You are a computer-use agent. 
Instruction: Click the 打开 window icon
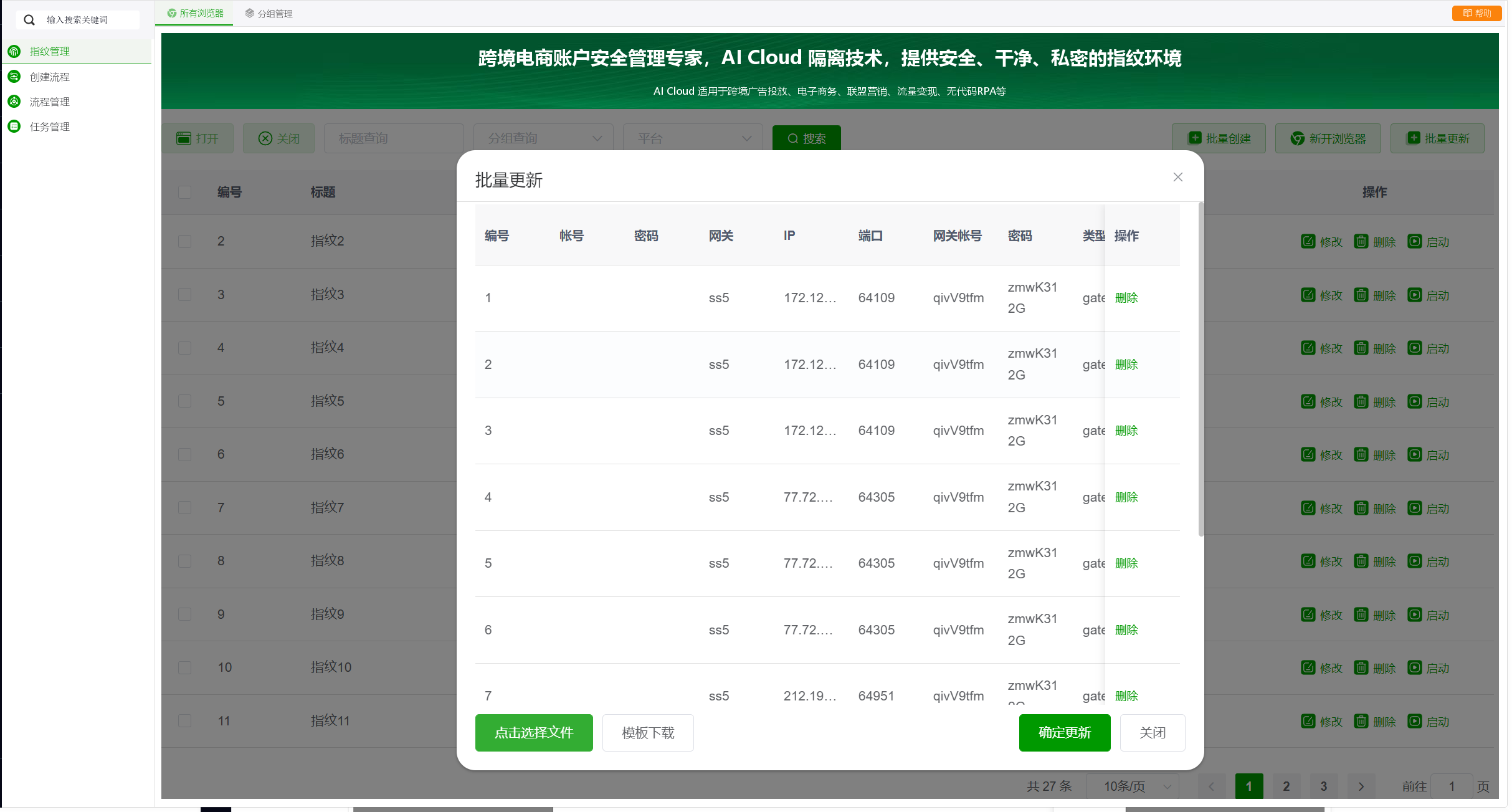coord(184,138)
